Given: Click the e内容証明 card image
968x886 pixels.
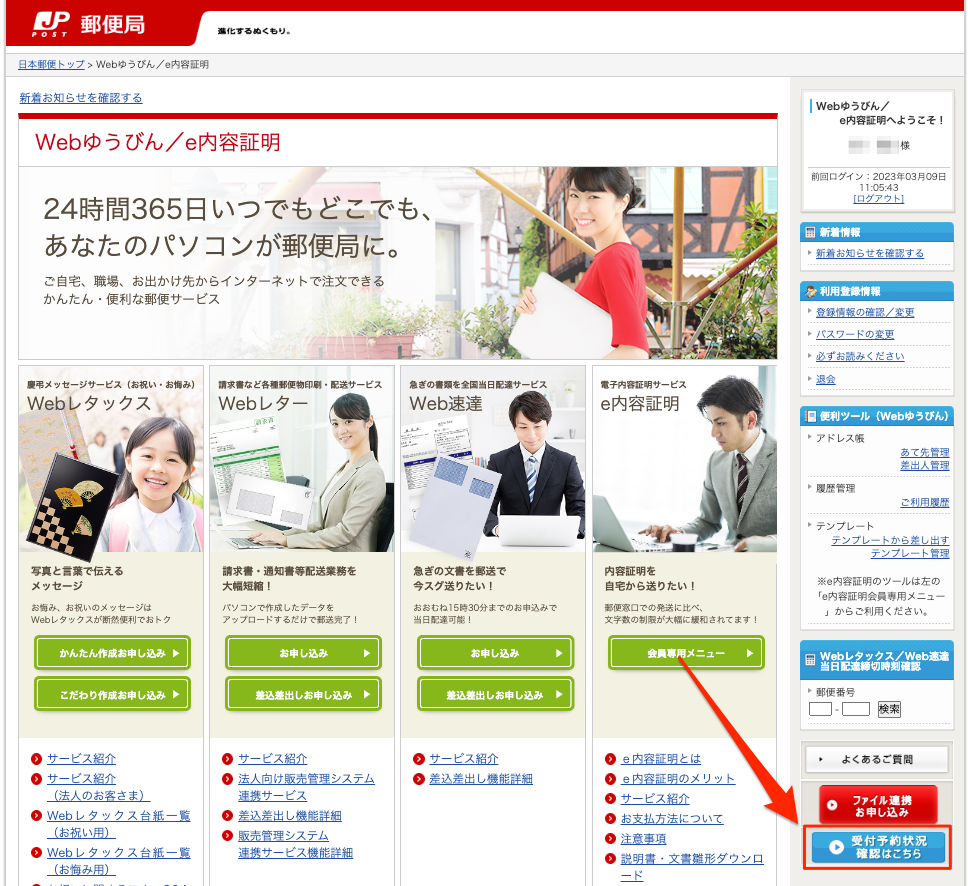Looking at the screenshot, I should click(x=684, y=459).
